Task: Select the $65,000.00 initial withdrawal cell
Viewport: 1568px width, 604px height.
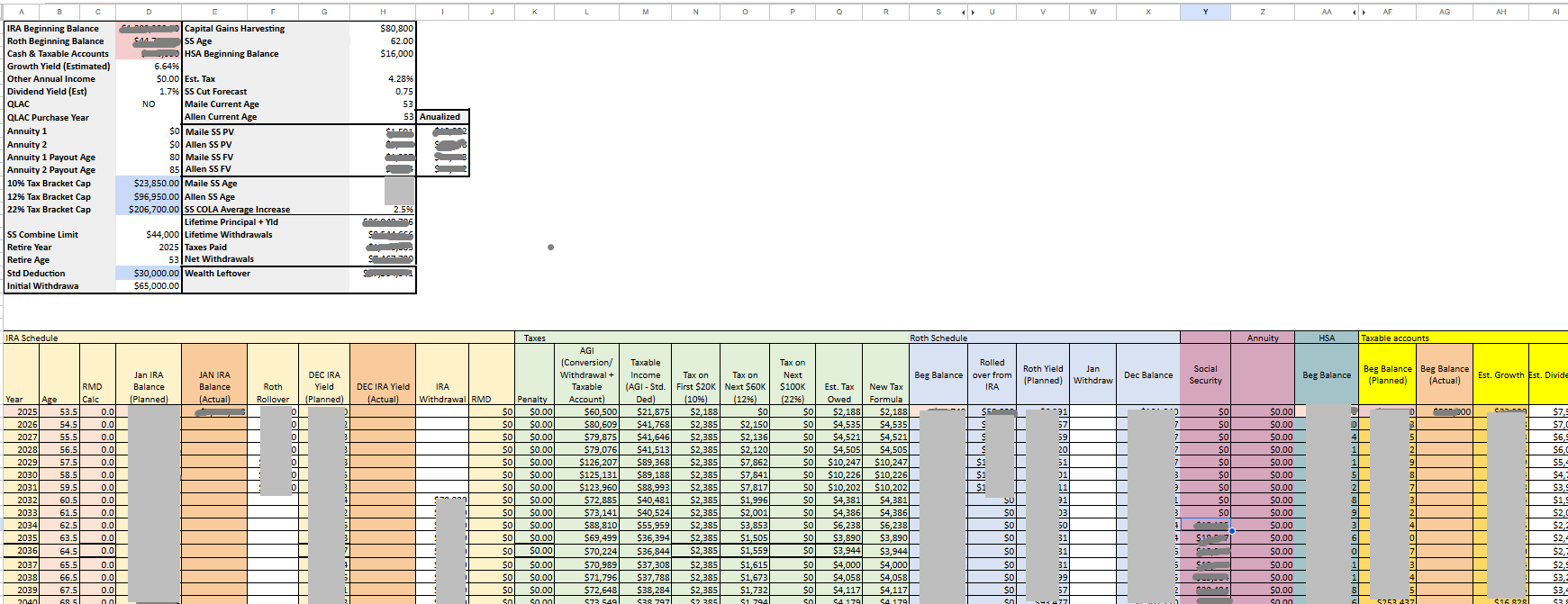Action: (149, 286)
